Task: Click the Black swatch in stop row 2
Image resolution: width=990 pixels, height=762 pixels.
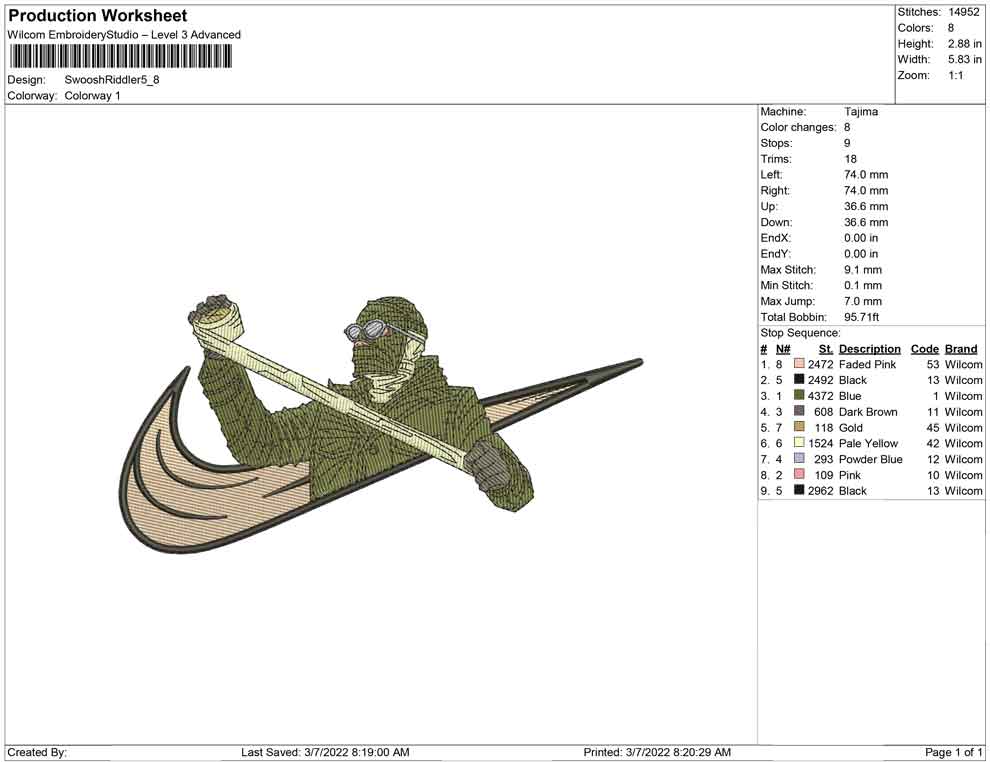Action: click(x=799, y=379)
